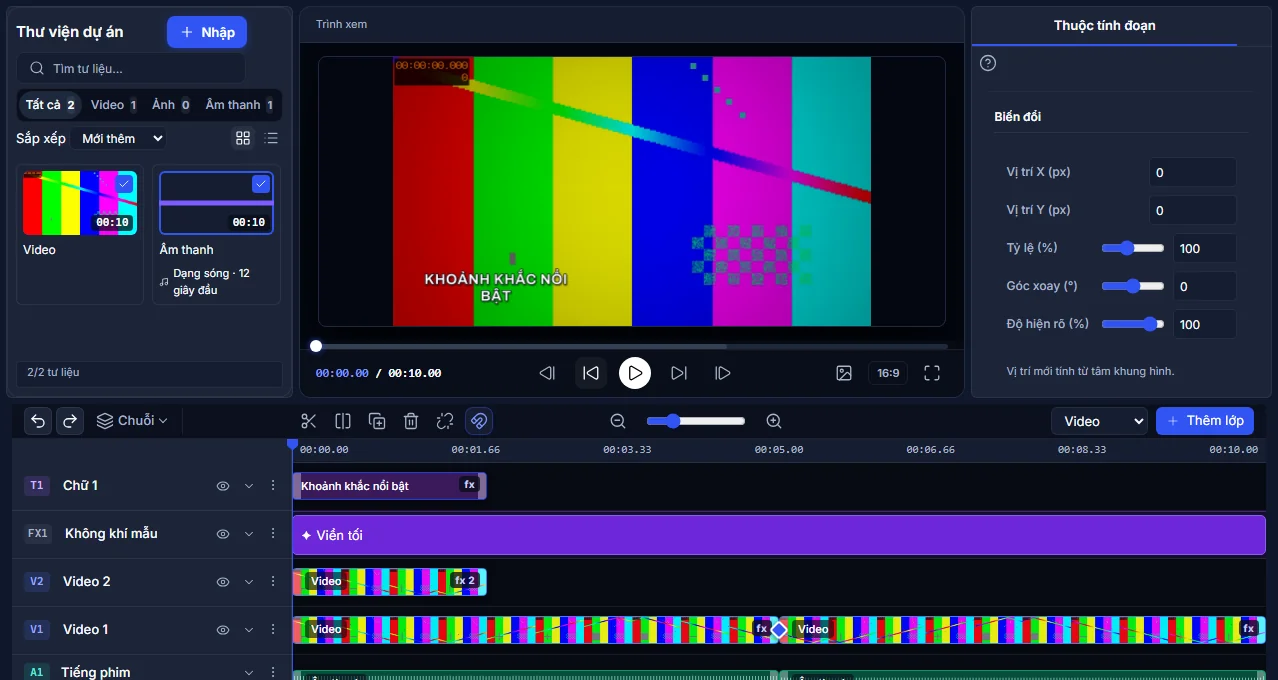Enter fullscreen preview mode
The image size is (1278, 680).
(932, 373)
